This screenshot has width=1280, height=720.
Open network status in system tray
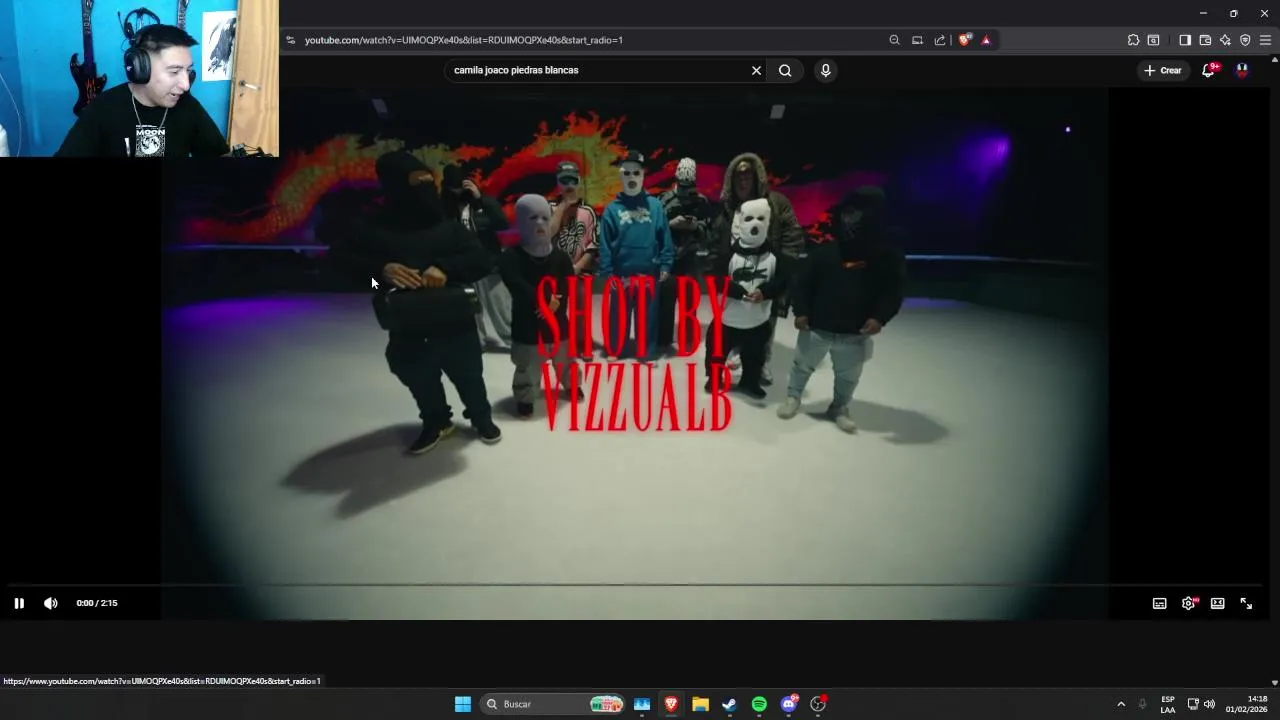(1193, 704)
